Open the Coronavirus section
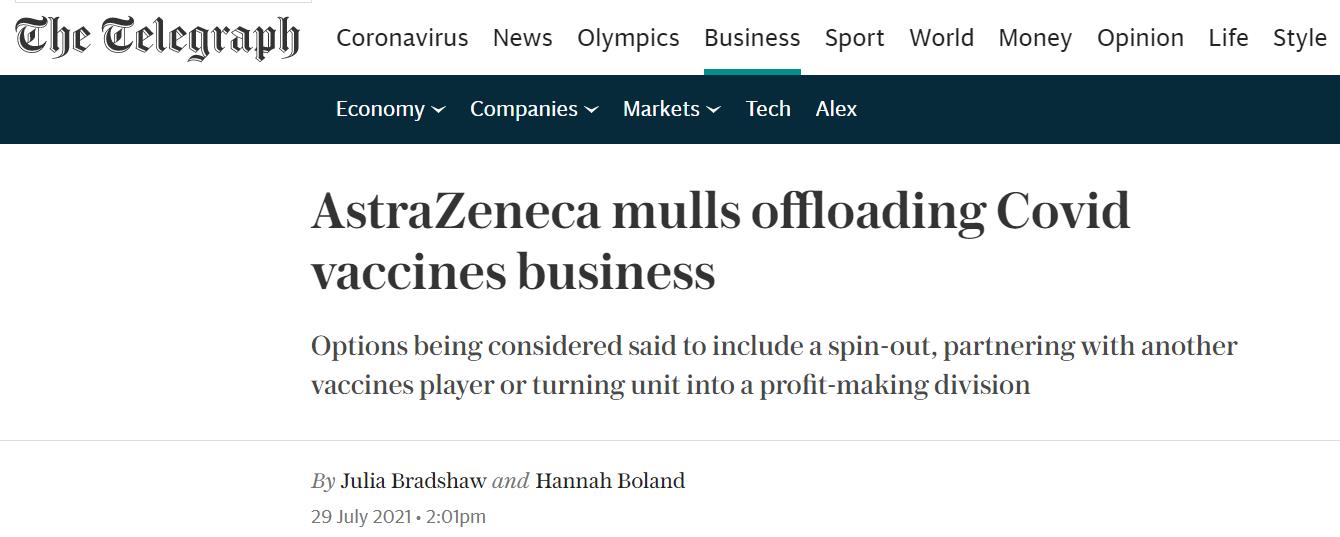1340x537 pixels. [x=402, y=38]
